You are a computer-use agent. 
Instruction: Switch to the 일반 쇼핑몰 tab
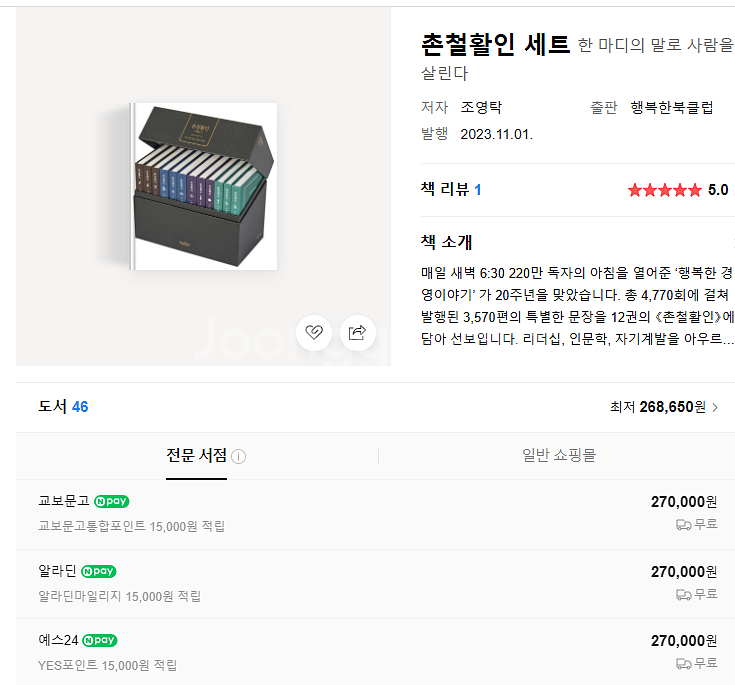pos(559,455)
